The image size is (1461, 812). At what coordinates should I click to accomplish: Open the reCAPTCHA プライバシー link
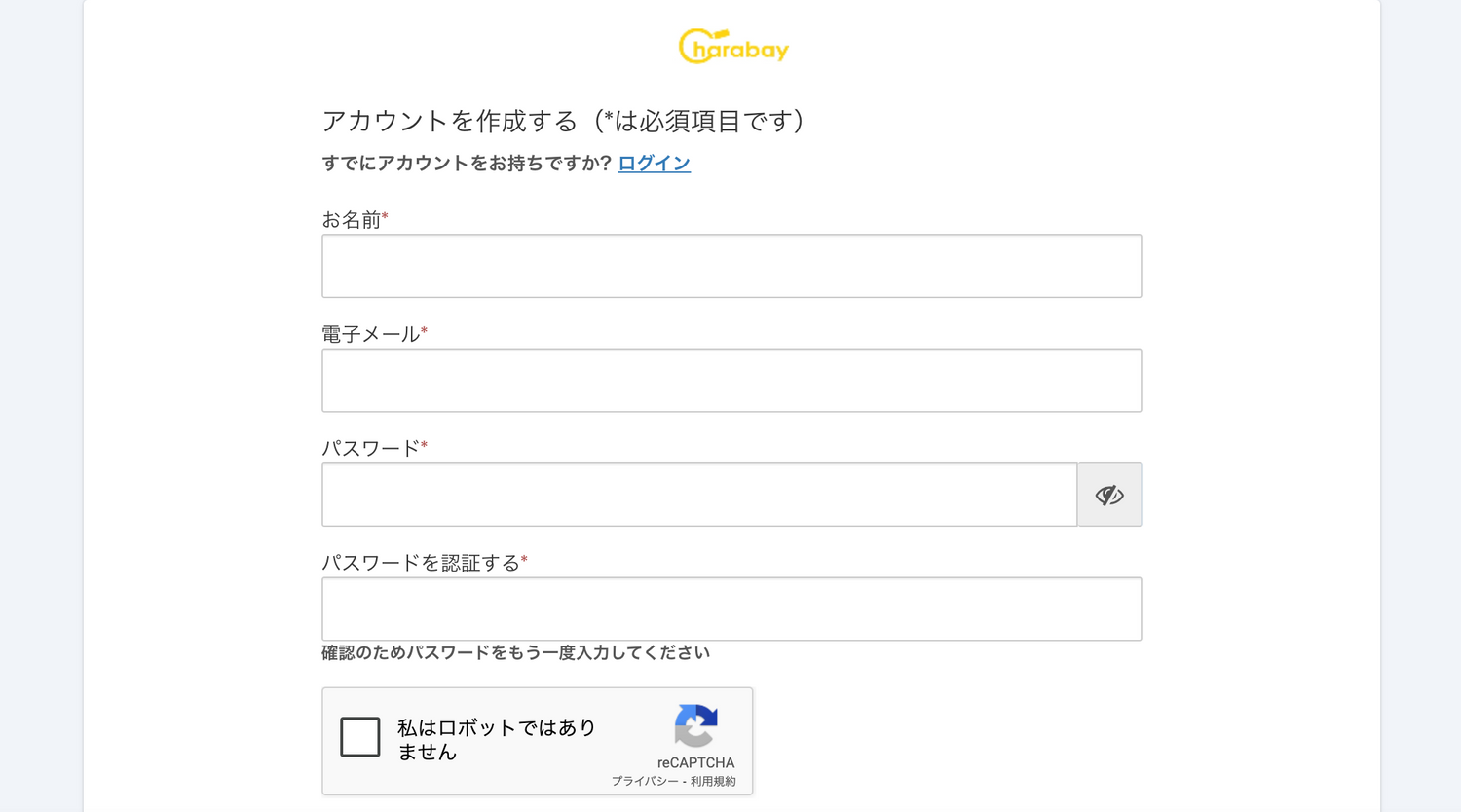645,781
